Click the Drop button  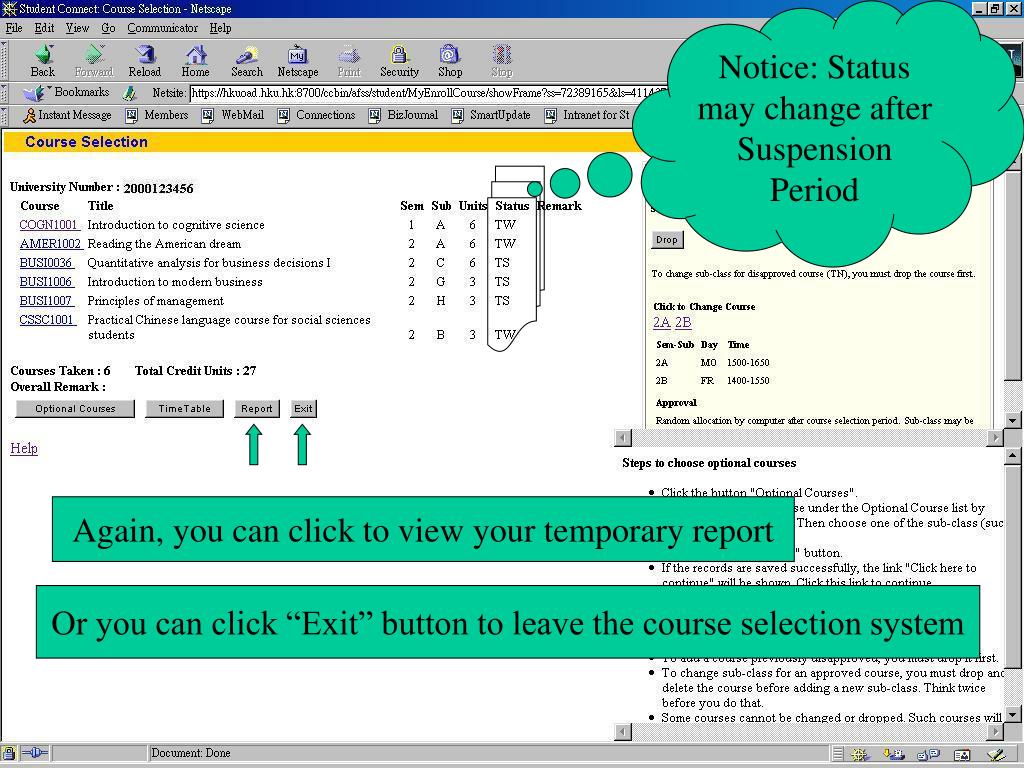coord(667,240)
